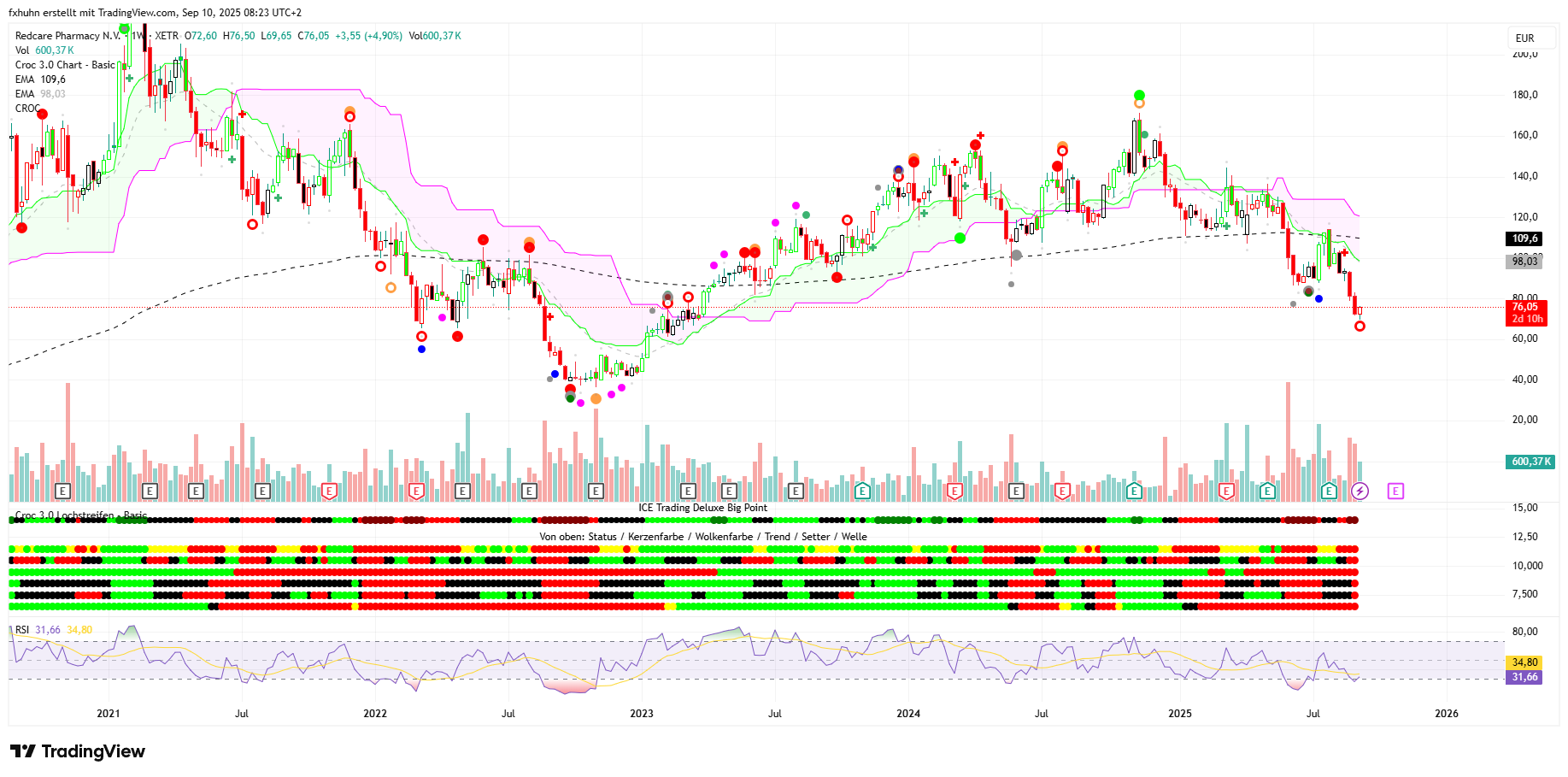Click the leftmost earnings E marker
This screenshot has height=777, width=1568.
coord(62,491)
